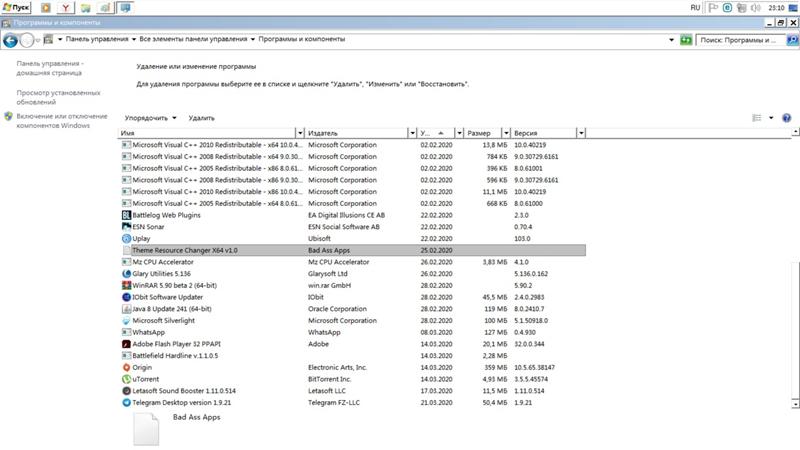The image size is (800, 450).
Task: Select the ESN Sonar icon
Action: click(127, 227)
